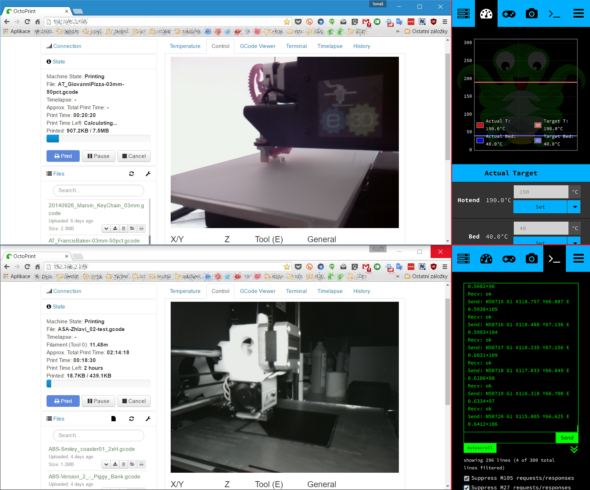Click the webcam stream in bottom window
The height and width of the screenshot is (490, 590).
coord(285,387)
